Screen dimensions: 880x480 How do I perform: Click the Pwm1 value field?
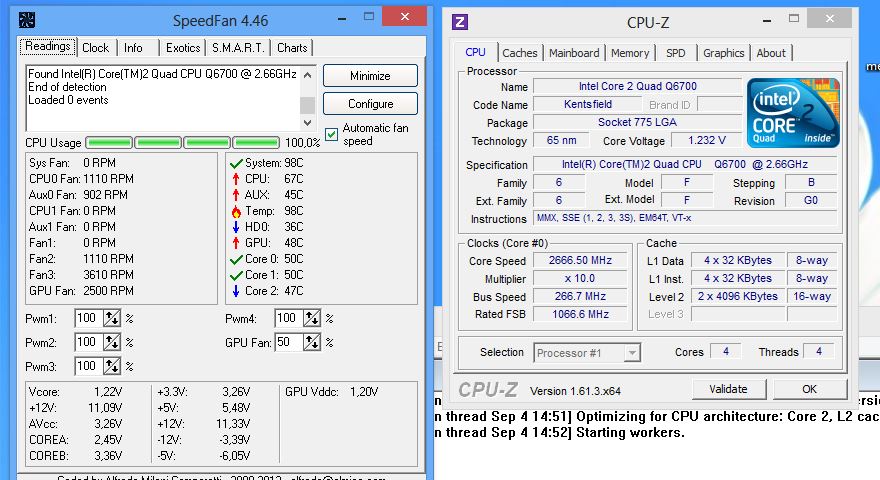pyautogui.click(x=88, y=318)
